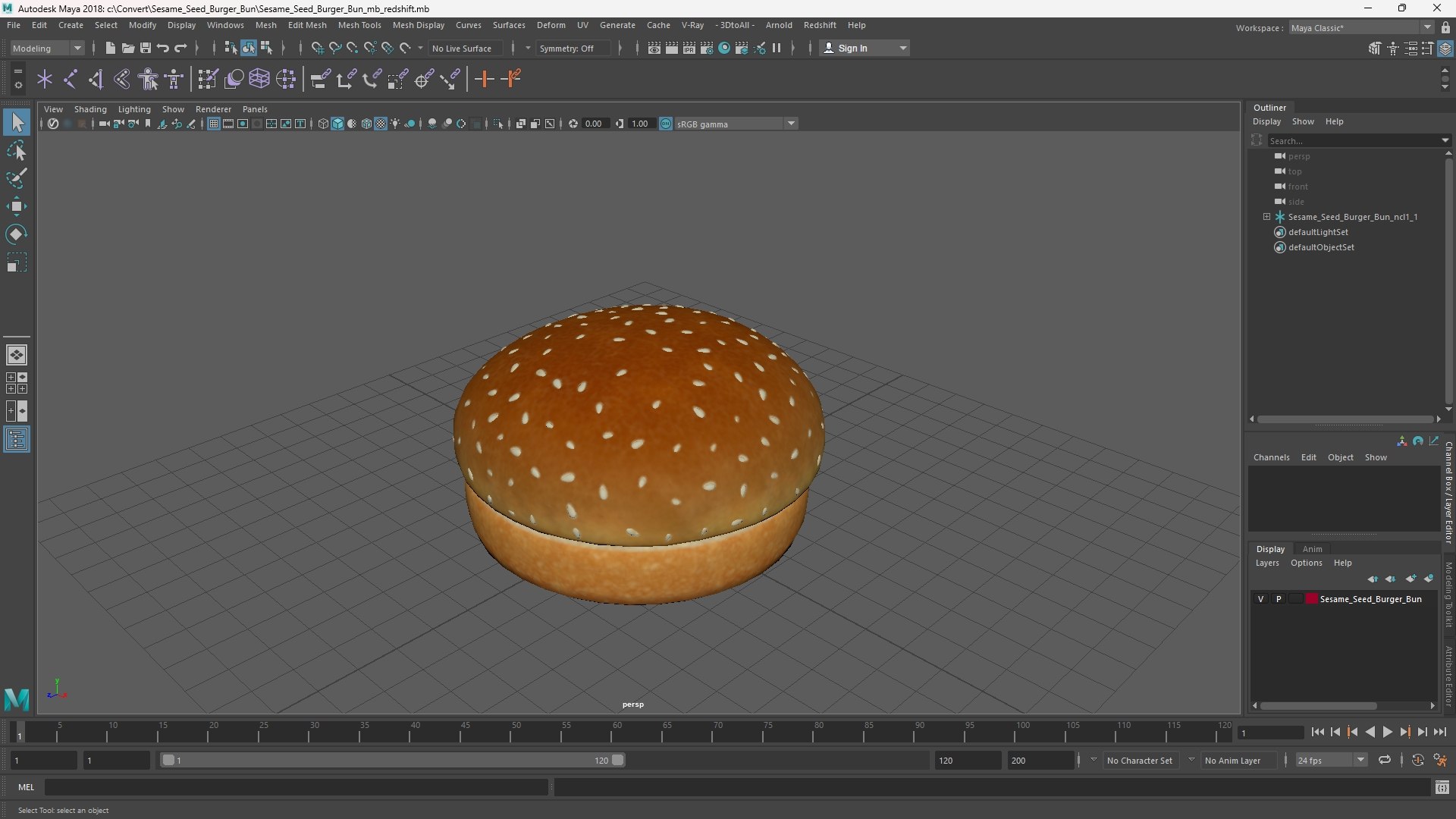Screen dimensions: 1456x819
Task: Switch to the four-view panel layout icon
Action: click(17, 383)
